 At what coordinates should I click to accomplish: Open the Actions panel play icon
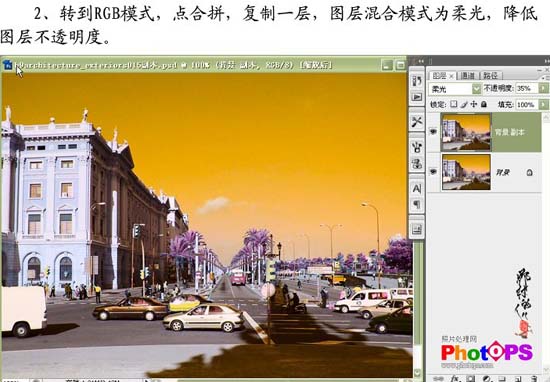pos(417,97)
